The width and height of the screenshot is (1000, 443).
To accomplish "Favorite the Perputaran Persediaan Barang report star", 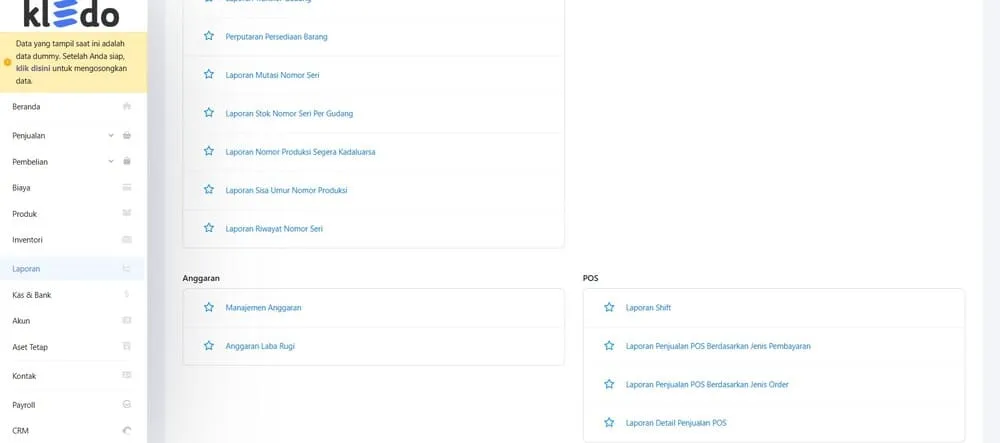I will tap(209, 36).
